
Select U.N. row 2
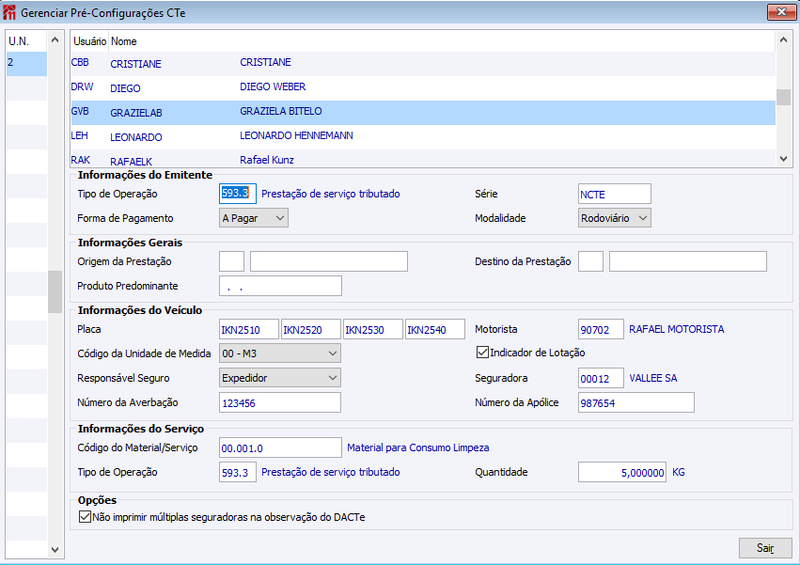27,63
